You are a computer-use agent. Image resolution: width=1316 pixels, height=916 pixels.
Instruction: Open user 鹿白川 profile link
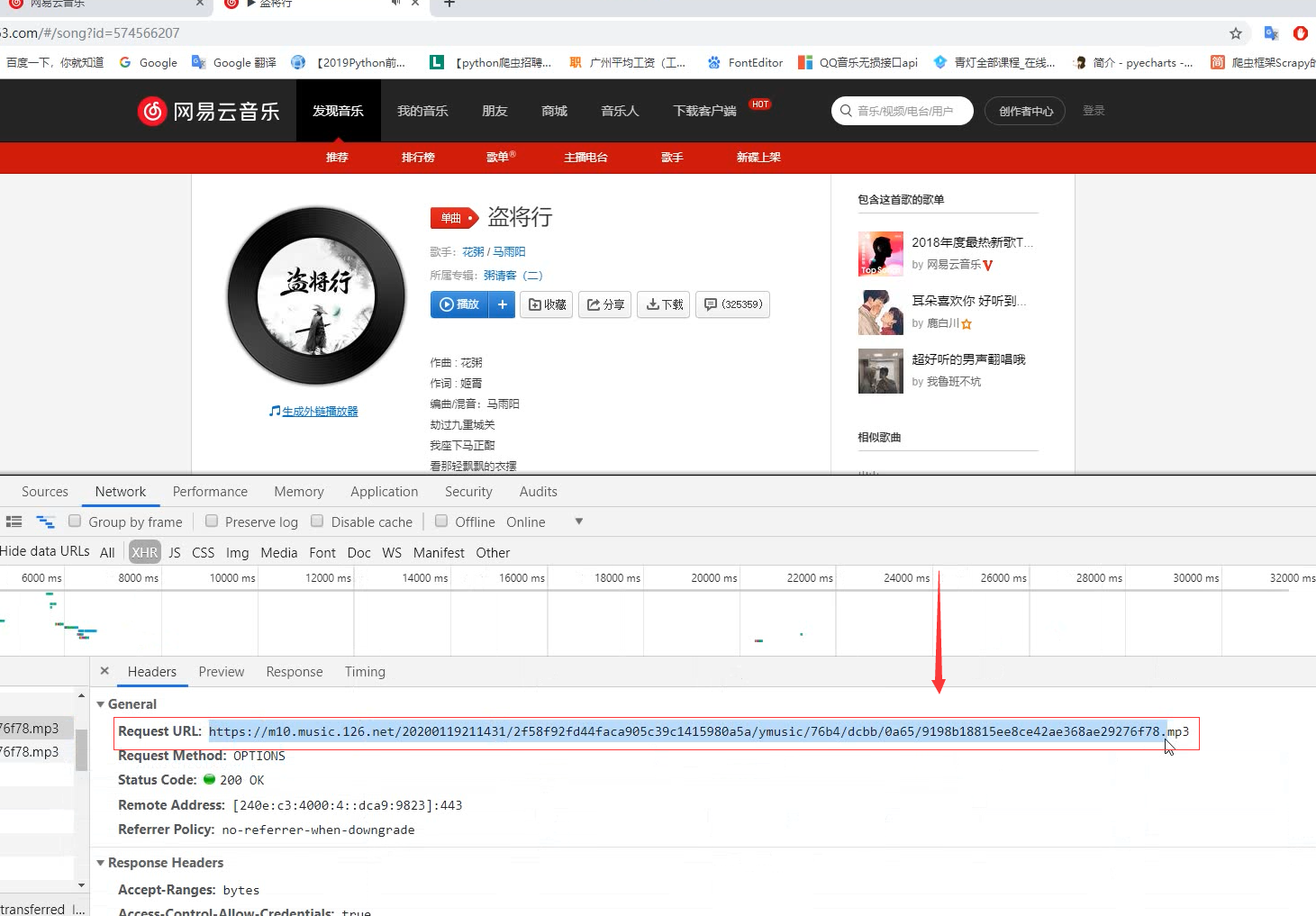943,323
